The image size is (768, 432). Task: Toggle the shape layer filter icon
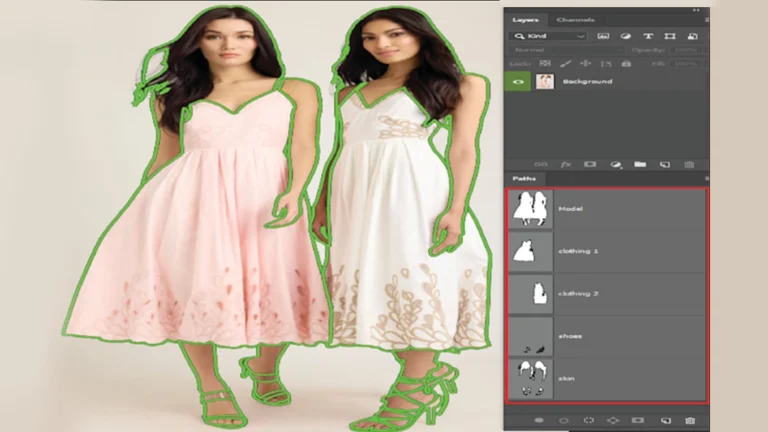(x=670, y=36)
